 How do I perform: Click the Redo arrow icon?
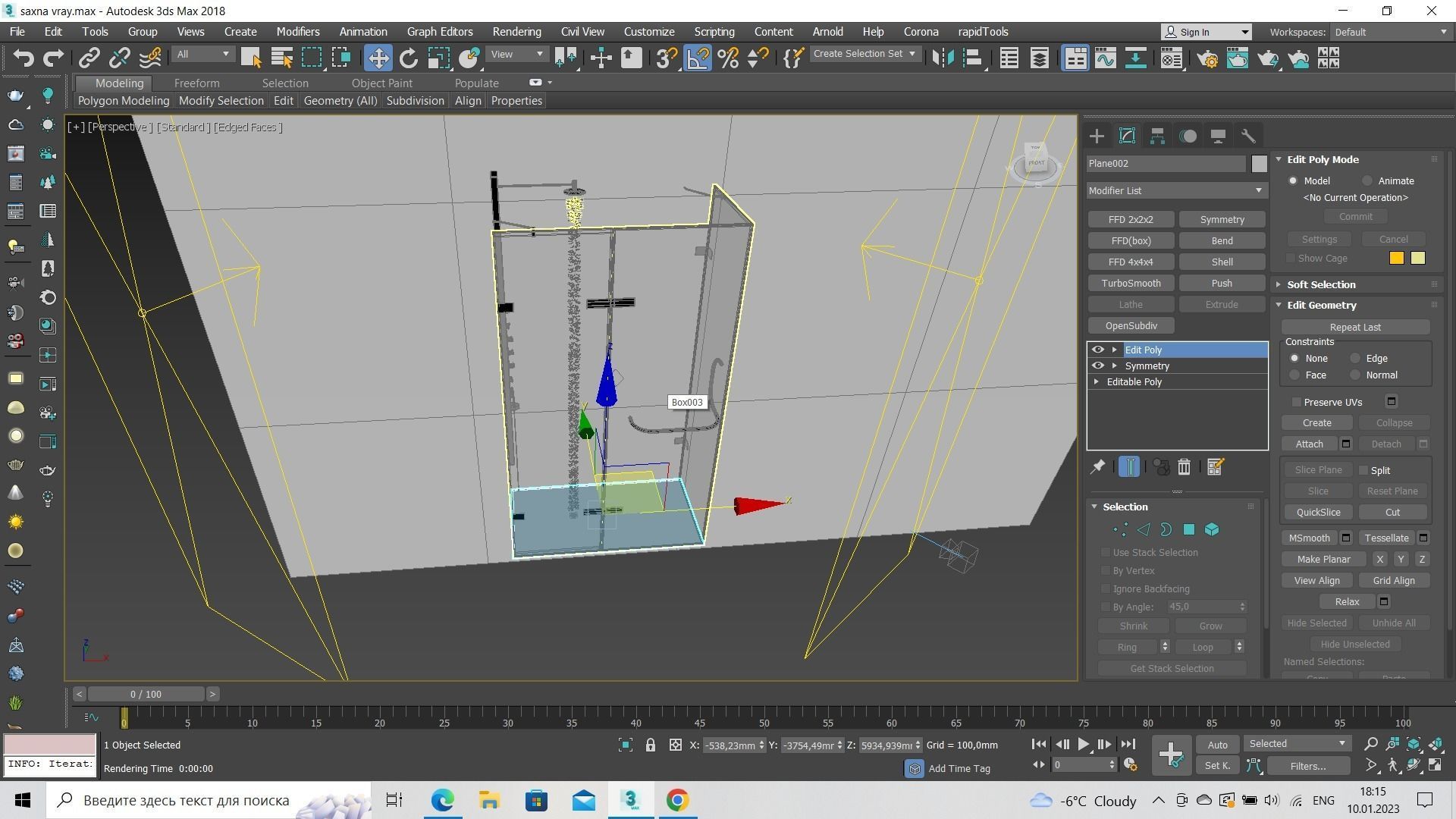pyautogui.click(x=53, y=58)
